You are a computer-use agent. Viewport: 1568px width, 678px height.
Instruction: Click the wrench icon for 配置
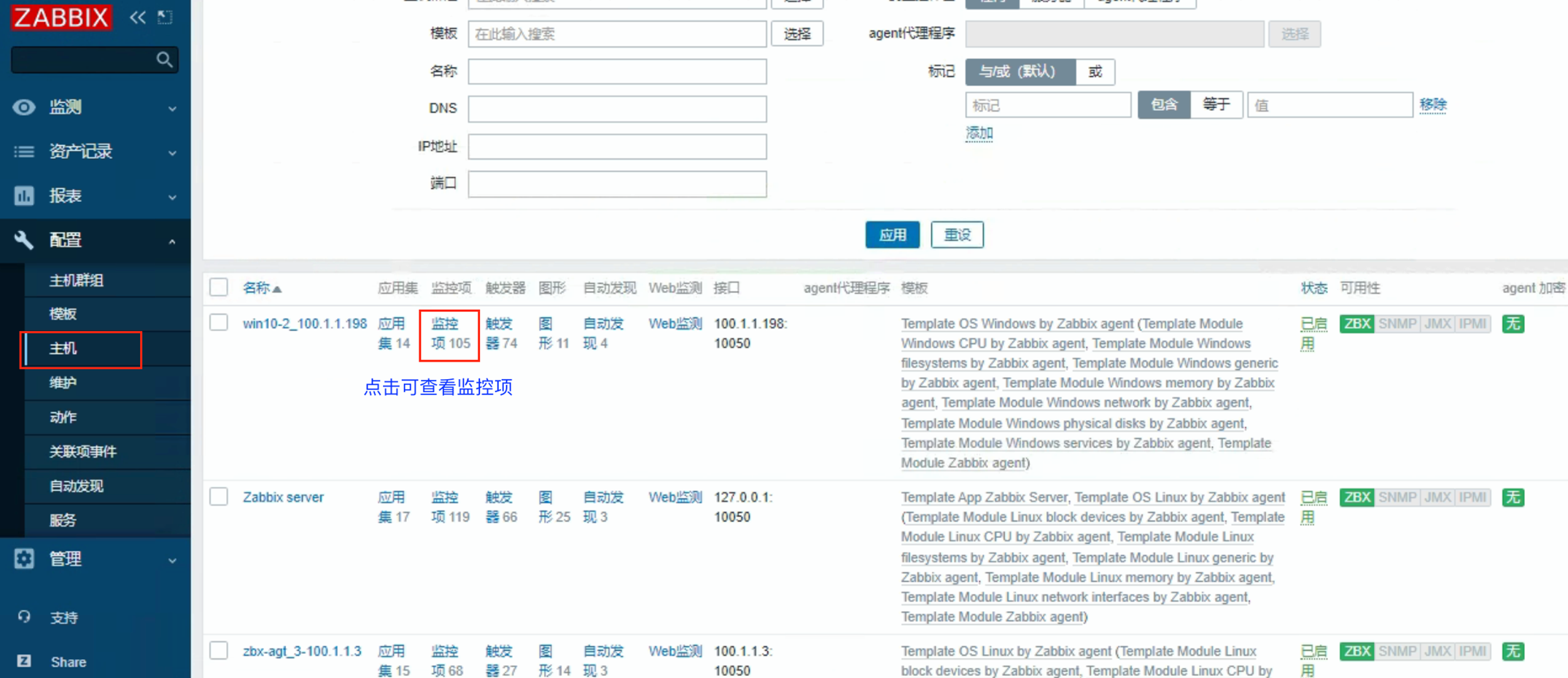[x=23, y=240]
